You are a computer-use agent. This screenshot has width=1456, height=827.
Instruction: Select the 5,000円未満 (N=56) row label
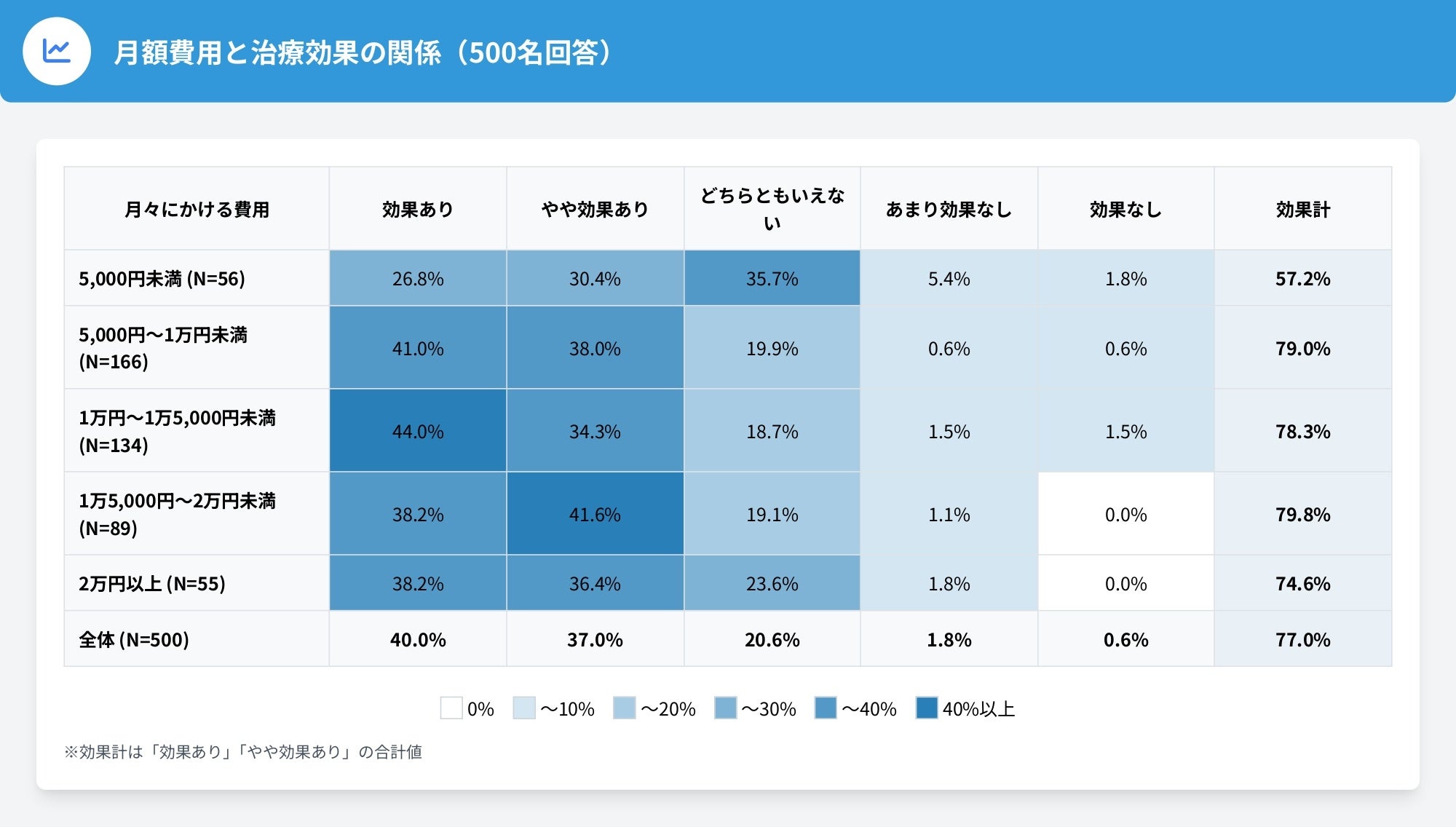tap(162, 279)
